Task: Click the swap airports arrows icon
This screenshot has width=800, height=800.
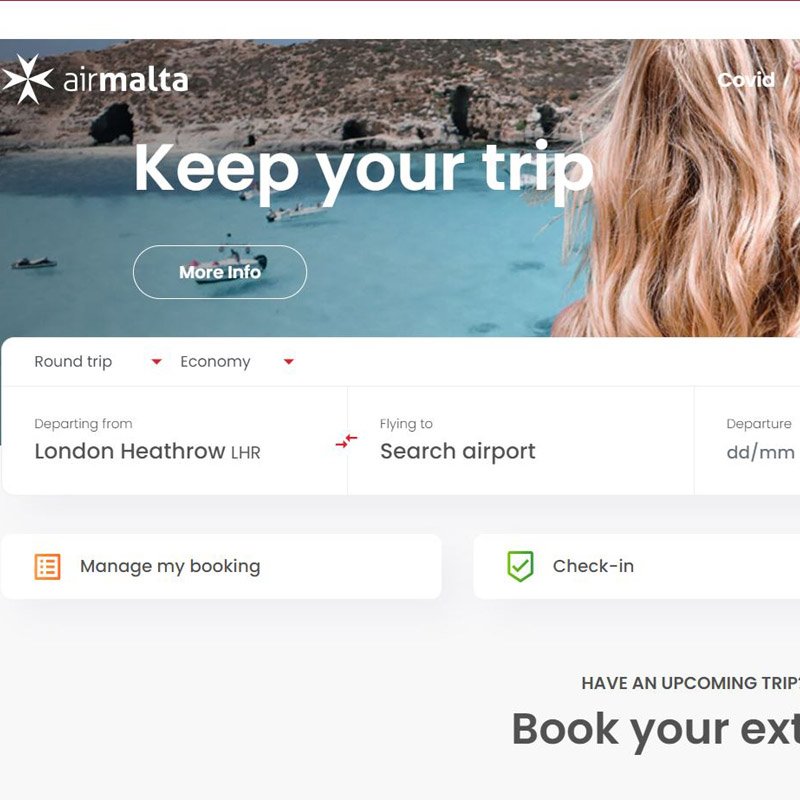Action: tap(346, 441)
